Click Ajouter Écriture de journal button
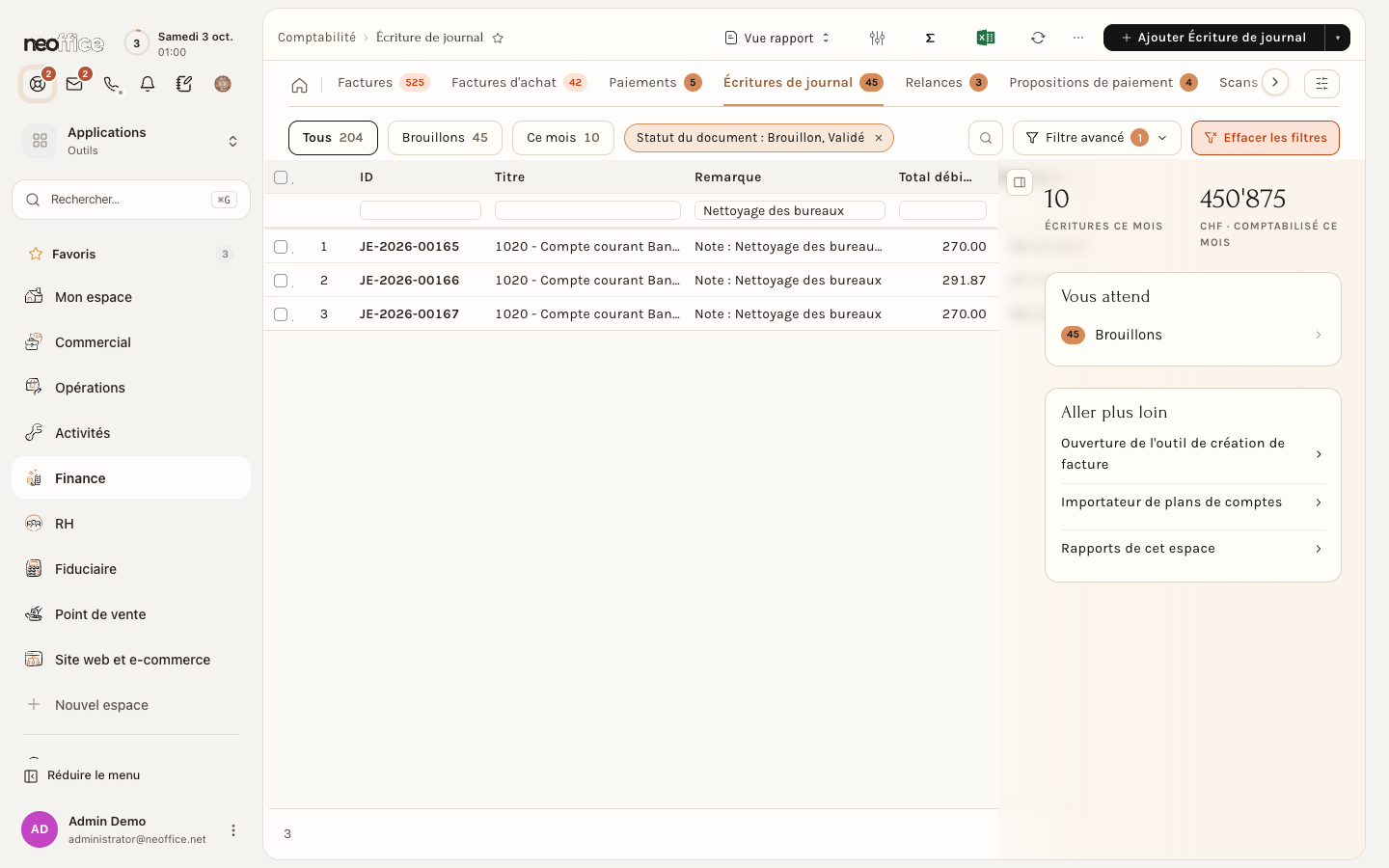 [x=1213, y=38]
